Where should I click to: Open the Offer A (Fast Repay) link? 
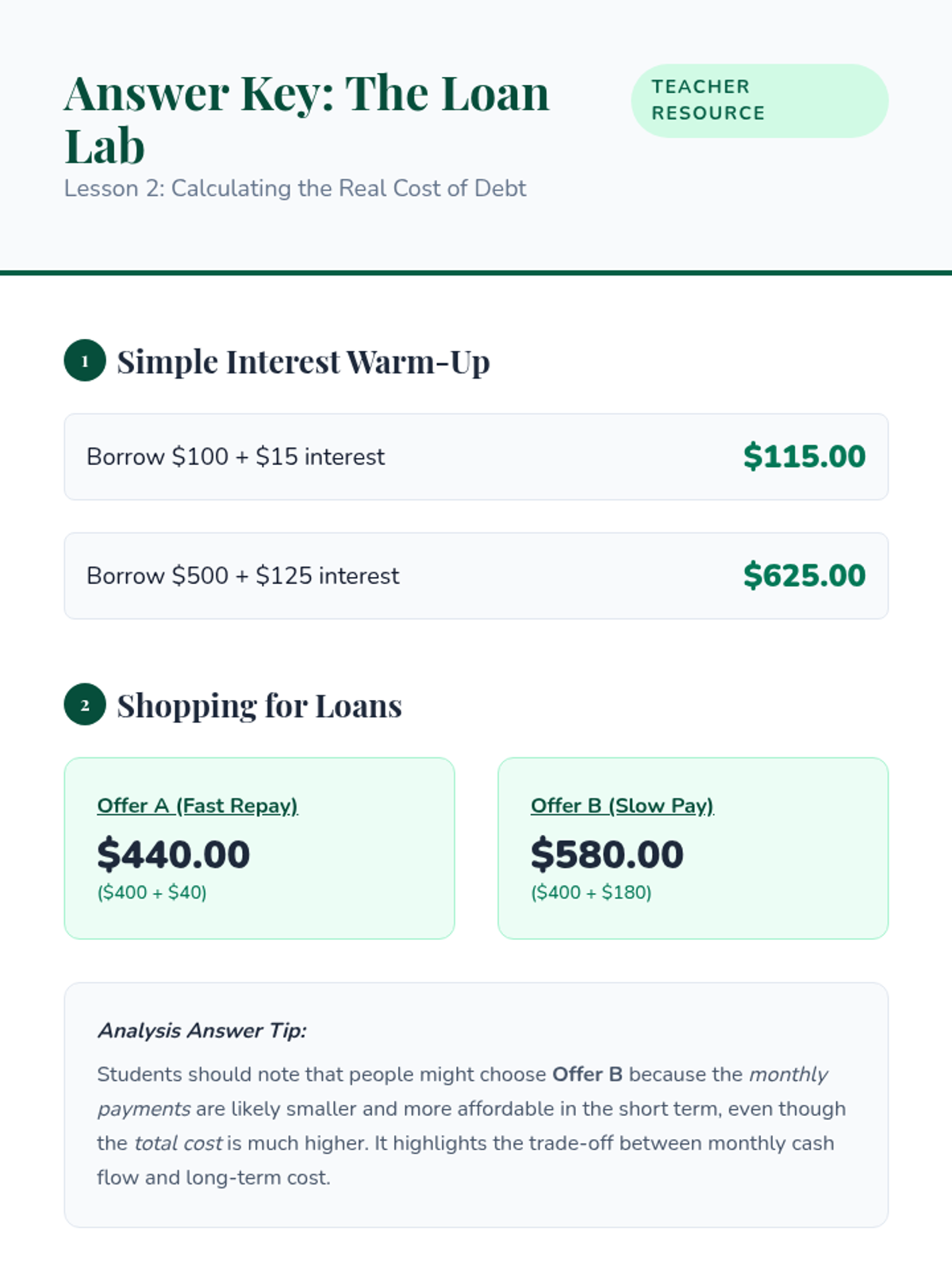click(198, 806)
